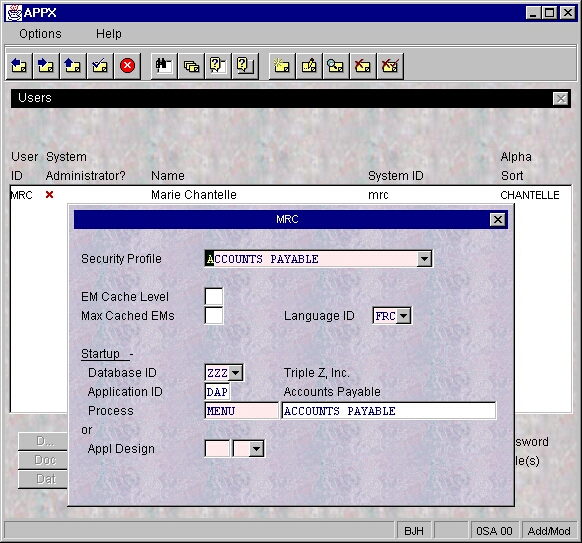Click the folder with magnifier icon
Image resolution: width=582 pixels, height=543 pixels.
pyautogui.click(x=336, y=66)
